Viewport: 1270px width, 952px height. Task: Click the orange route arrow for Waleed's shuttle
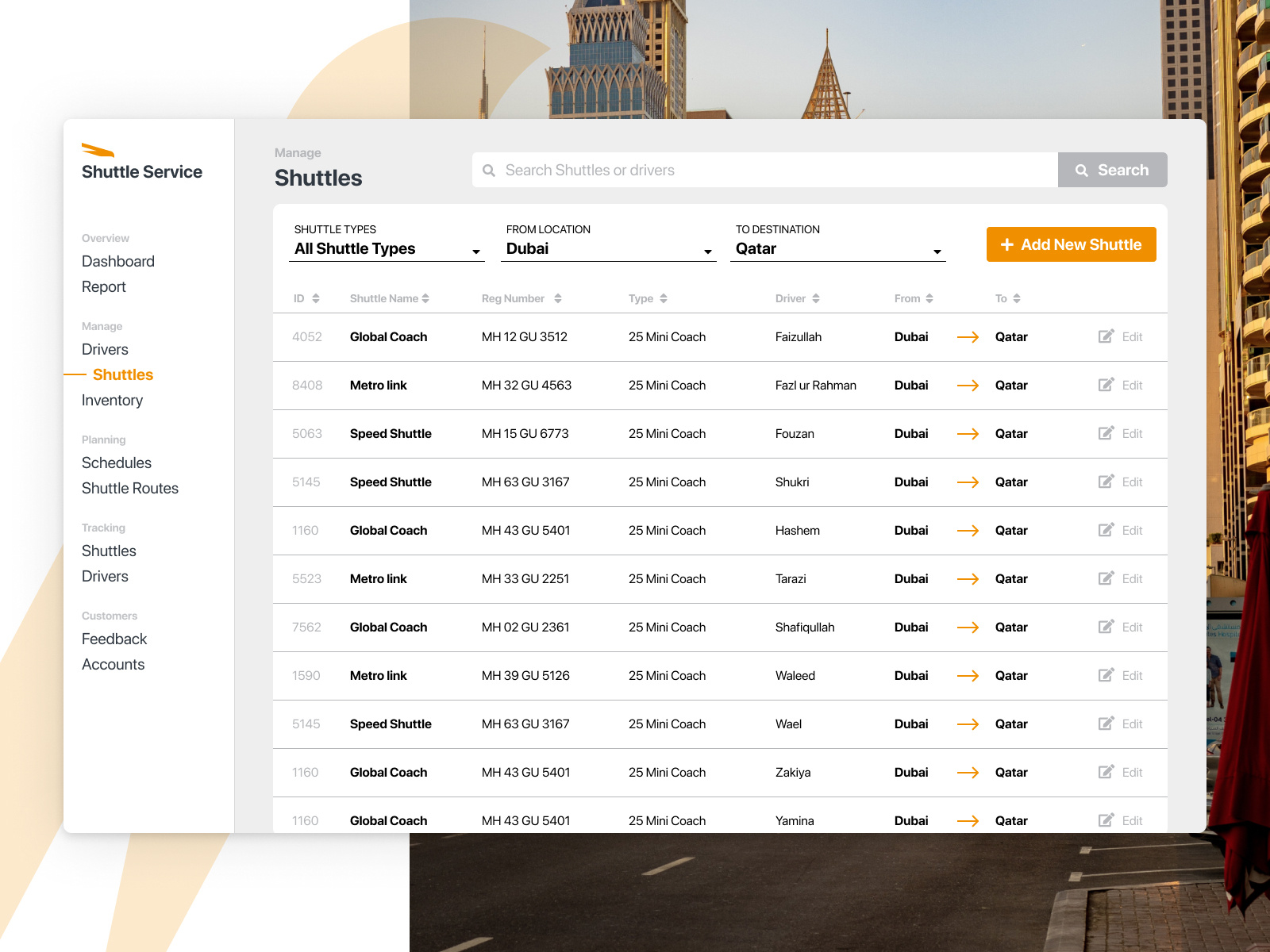[968, 676]
